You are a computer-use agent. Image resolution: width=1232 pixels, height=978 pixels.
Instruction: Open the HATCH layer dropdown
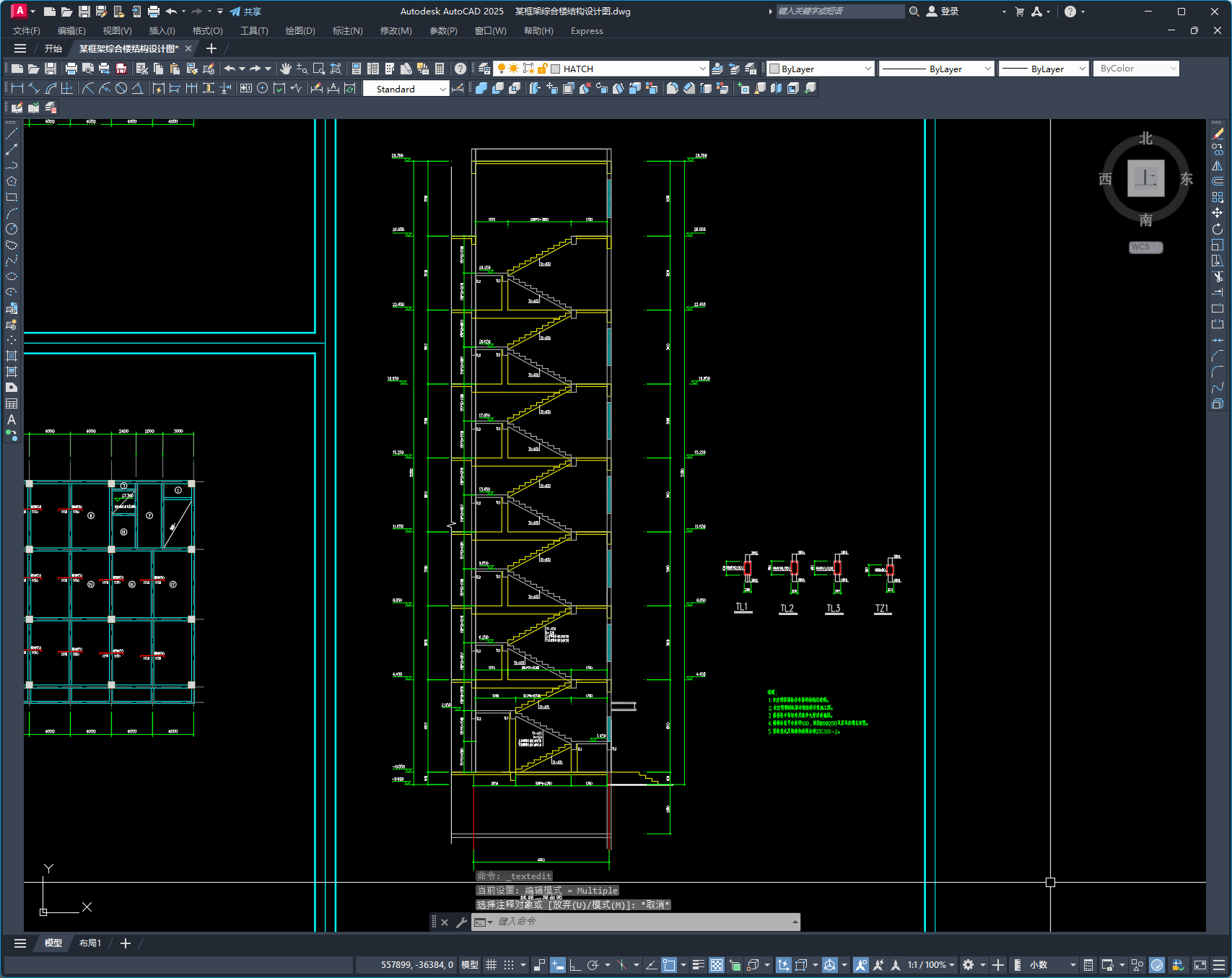[702, 69]
